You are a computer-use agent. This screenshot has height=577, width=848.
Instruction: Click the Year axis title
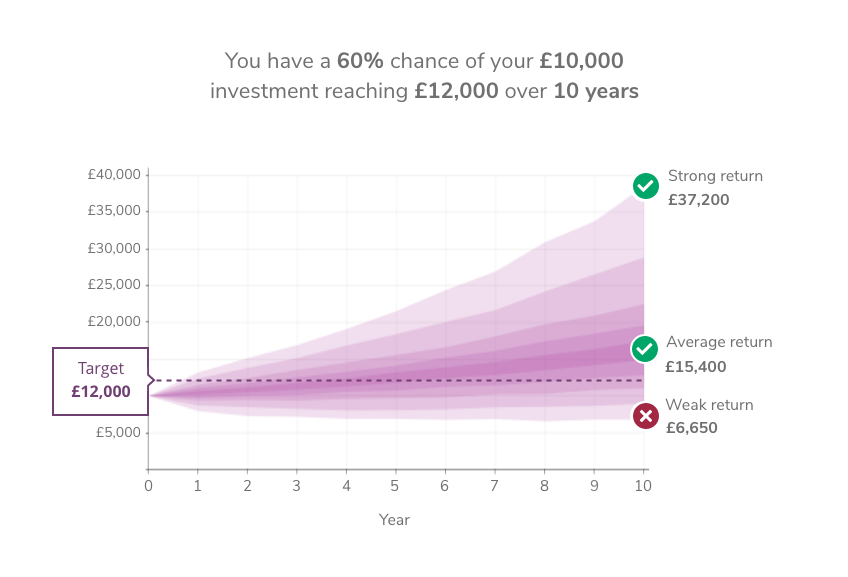coord(394,520)
